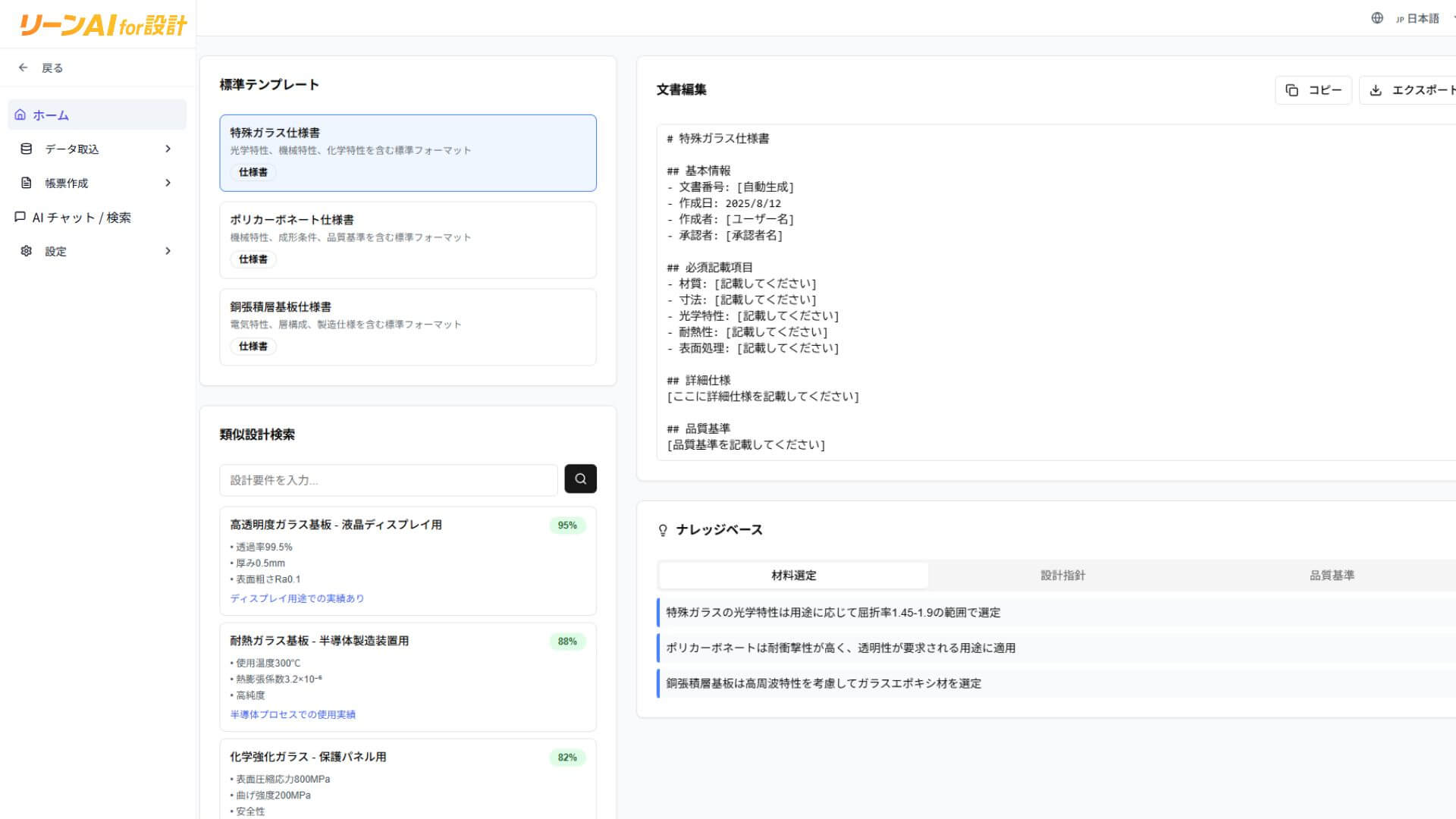Click 表面圧縮応力800MPa detail text
Viewport: 1456px width, 819px height.
click(x=280, y=779)
